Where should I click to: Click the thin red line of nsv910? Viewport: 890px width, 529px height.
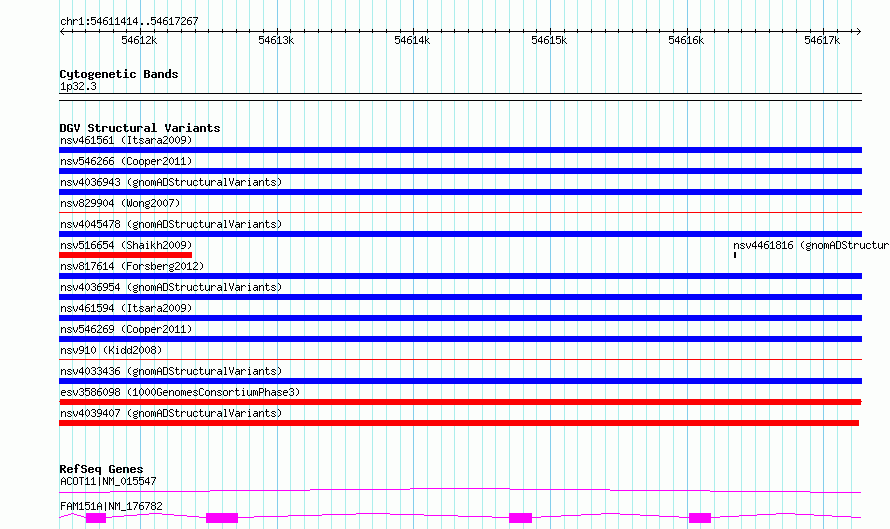[x=460, y=360]
